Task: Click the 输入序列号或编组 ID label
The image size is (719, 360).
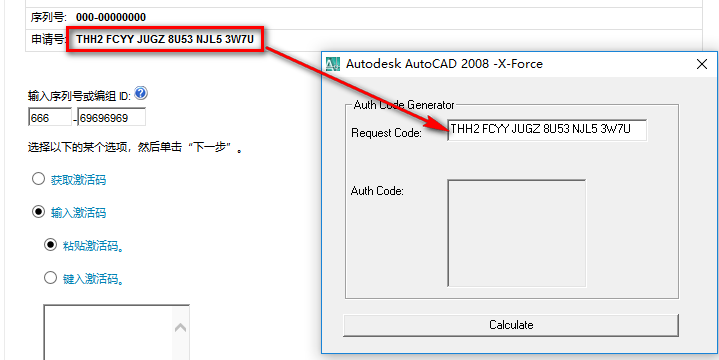Action: (80, 96)
